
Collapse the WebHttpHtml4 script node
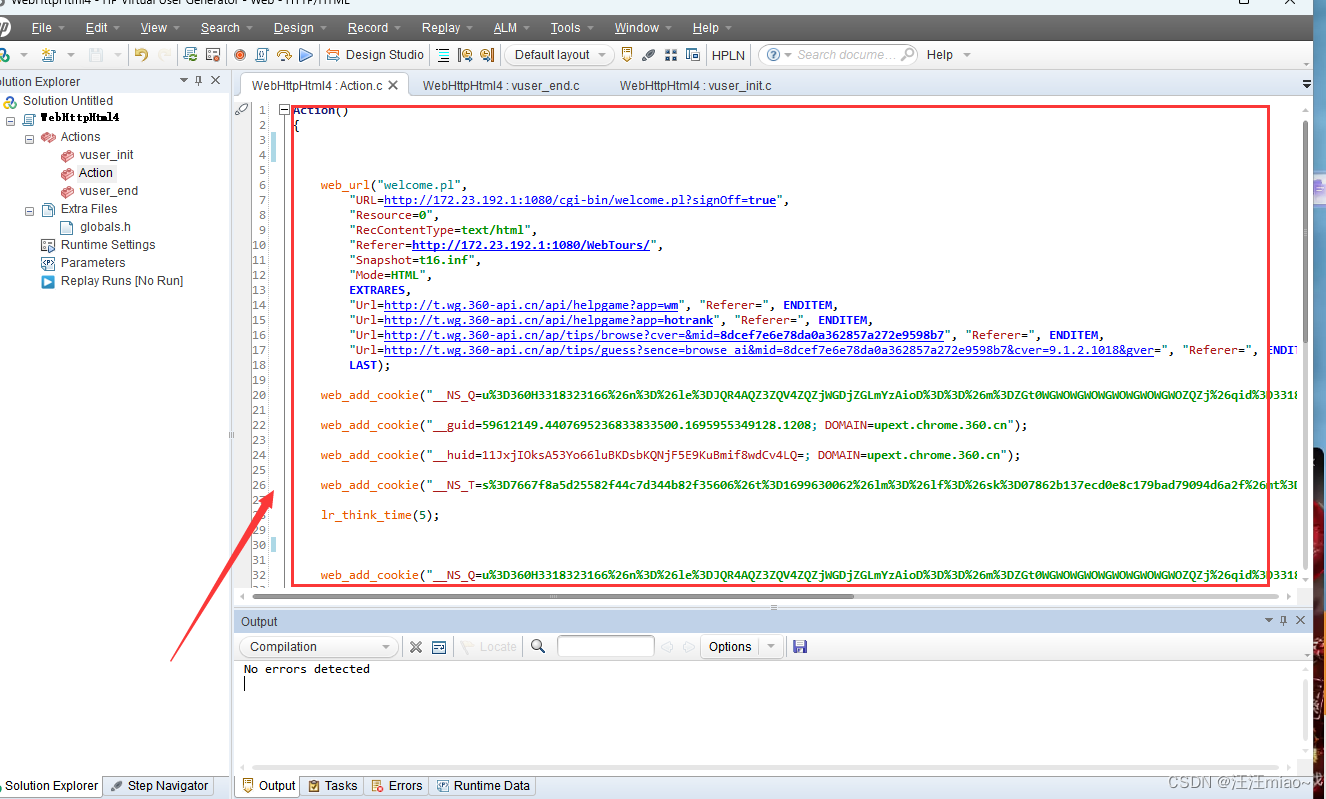(x=11, y=120)
